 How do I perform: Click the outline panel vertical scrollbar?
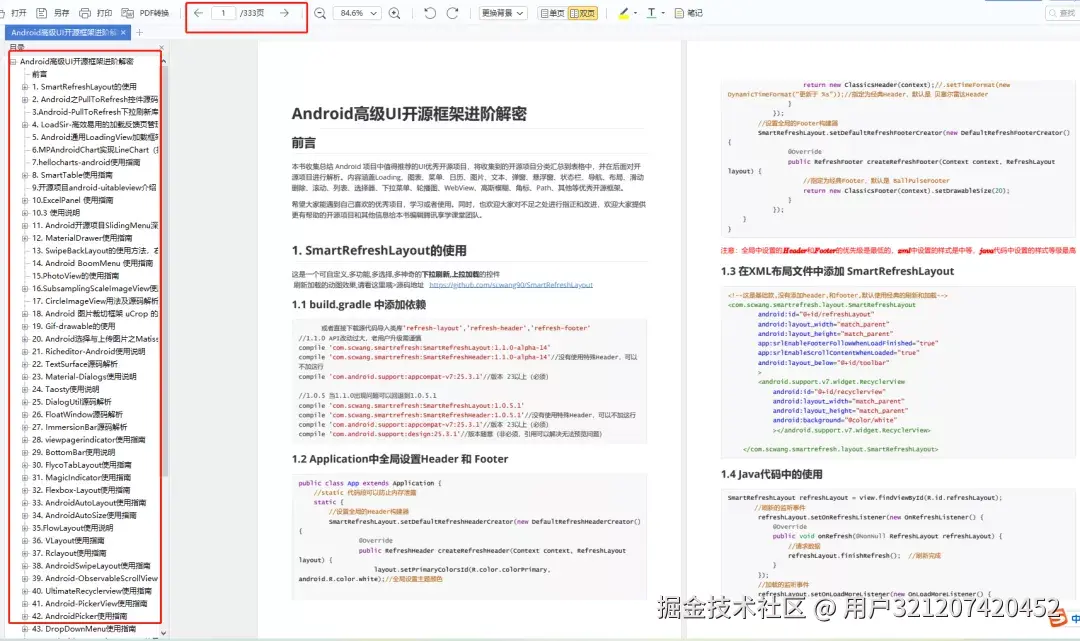click(x=164, y=271)
